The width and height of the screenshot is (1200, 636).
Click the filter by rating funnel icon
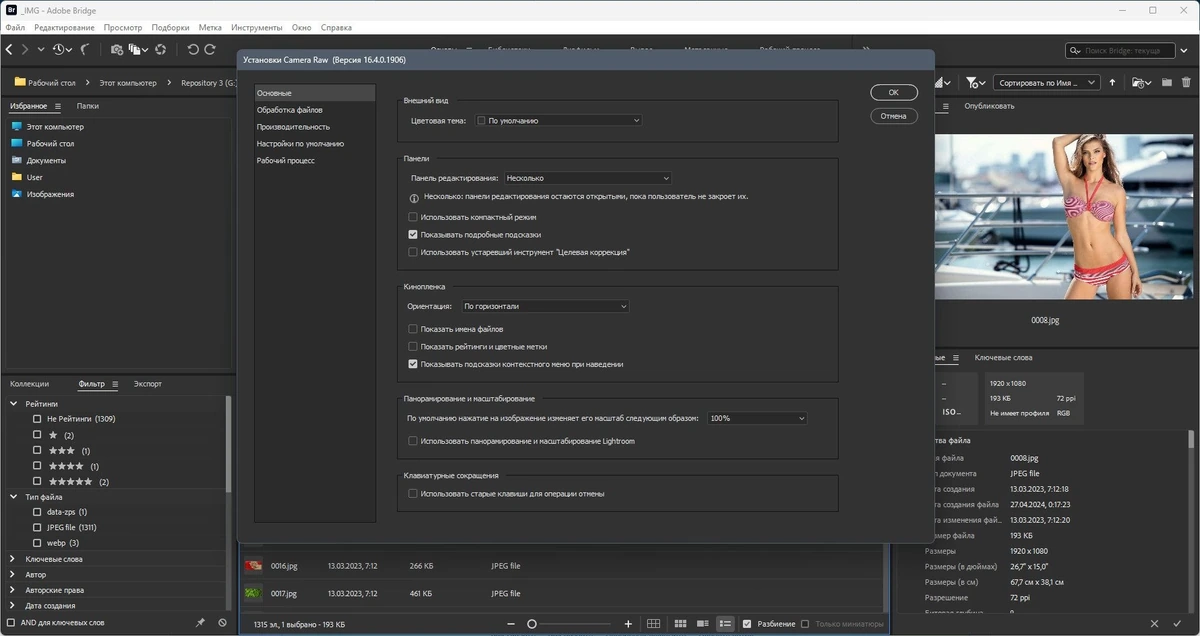pos(975,83)
